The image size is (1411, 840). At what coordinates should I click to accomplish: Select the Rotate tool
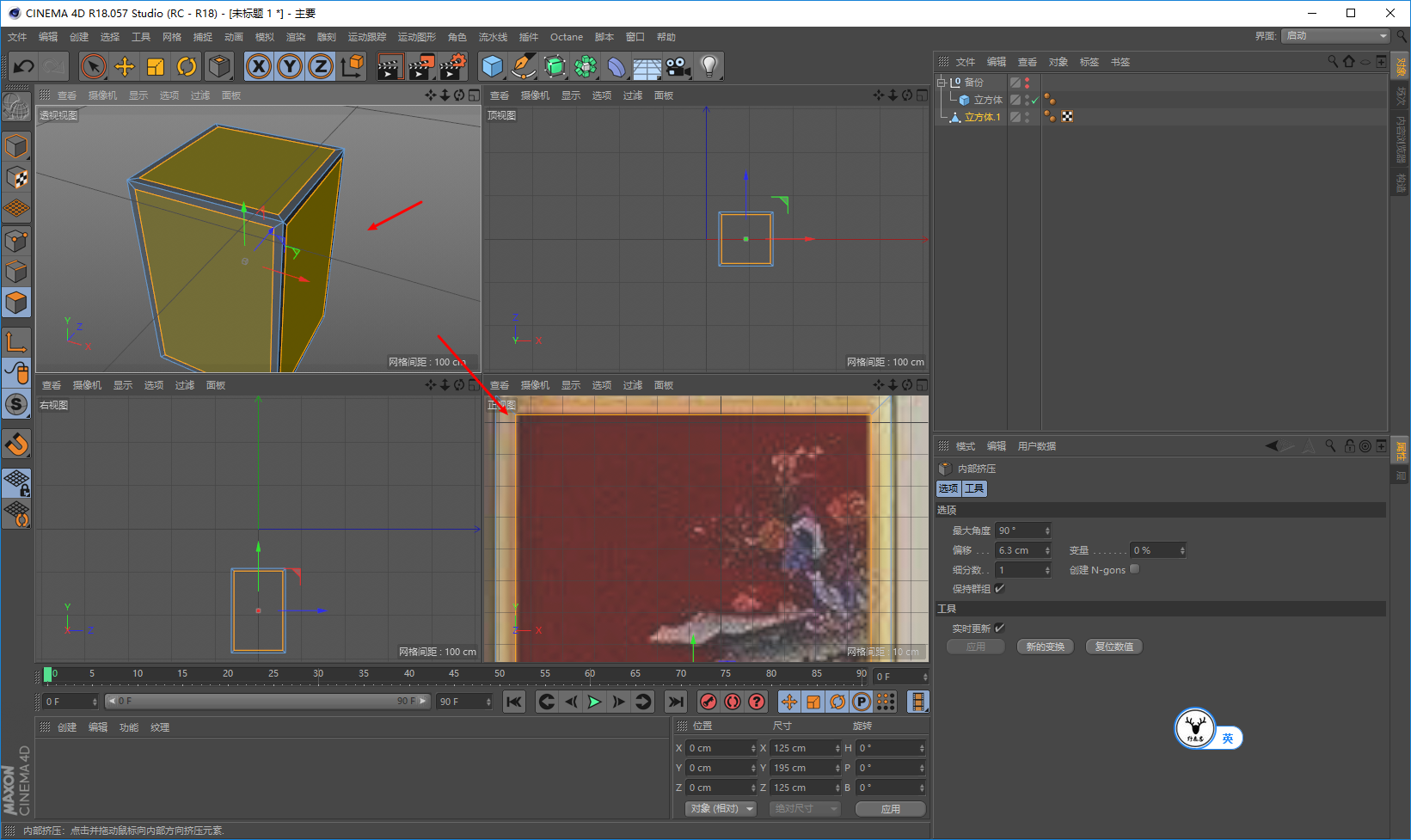[x=187, y=66]
